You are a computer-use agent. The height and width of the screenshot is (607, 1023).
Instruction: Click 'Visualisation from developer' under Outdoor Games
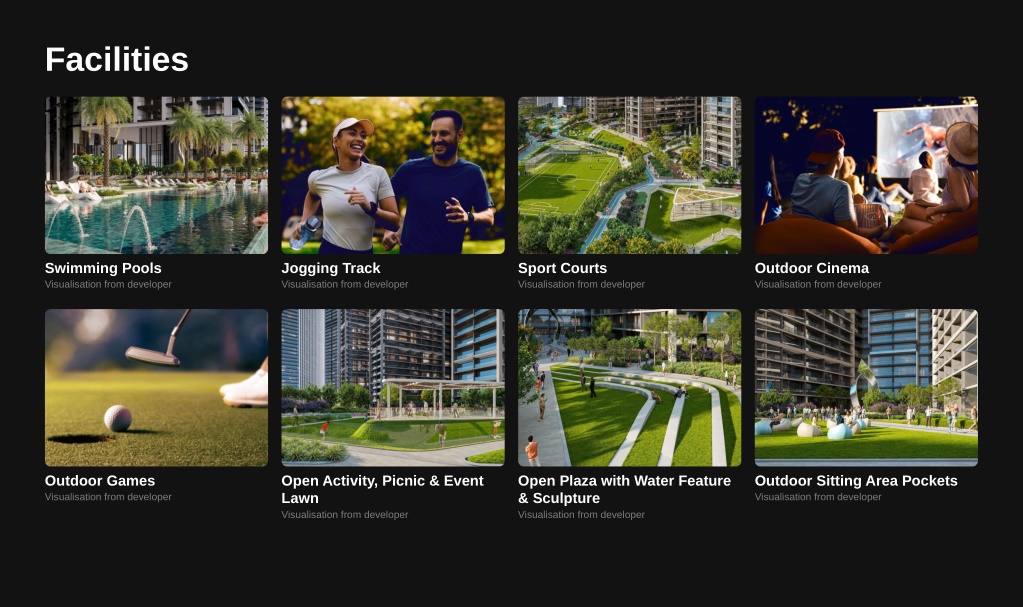click(x=108, y=497)
